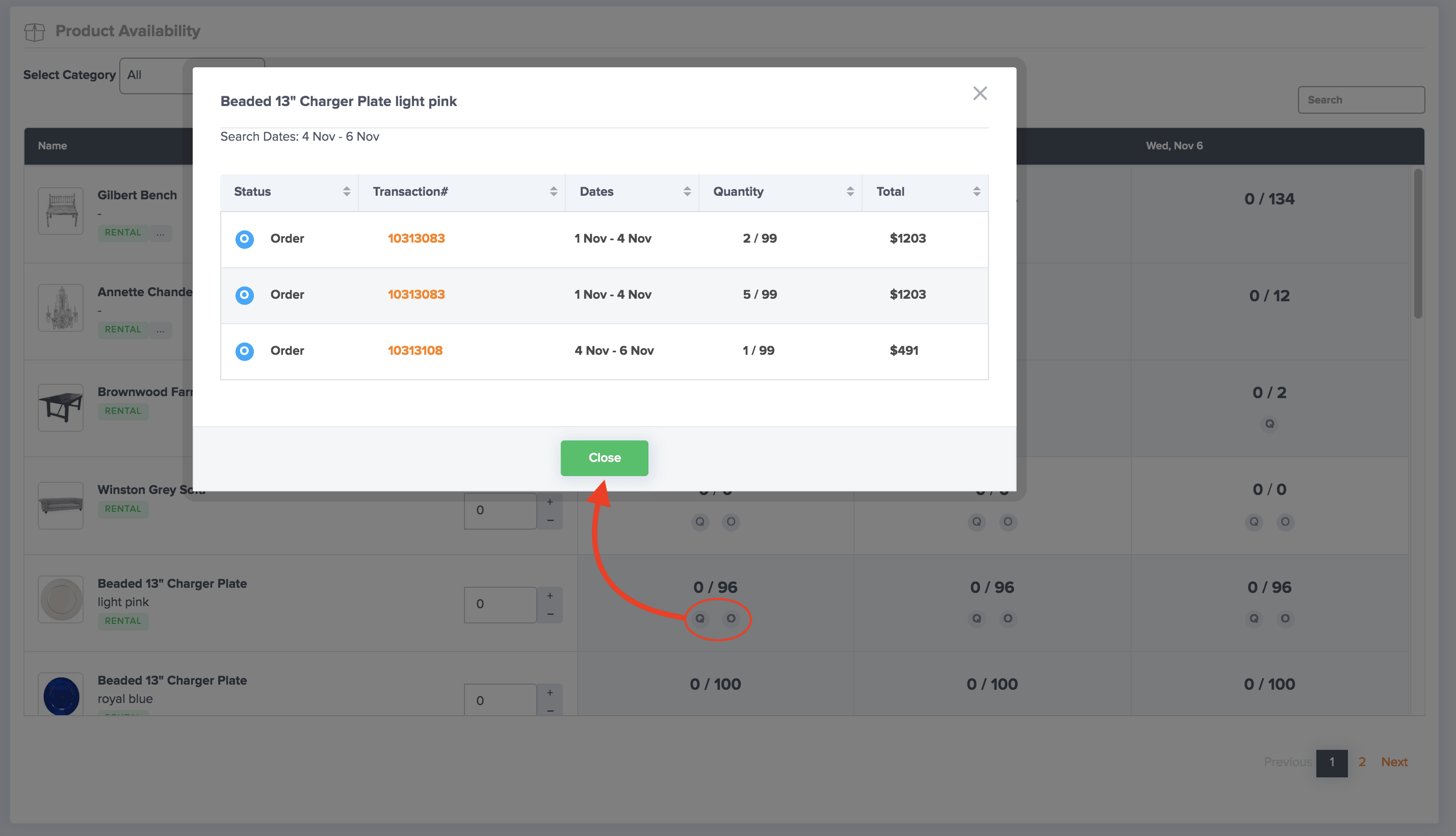The width and height of the screenshot is (1456, 836).
Task: Click the Q quotes icon for Brownwood on Nov 6
Action: [x=1269, y=424]
